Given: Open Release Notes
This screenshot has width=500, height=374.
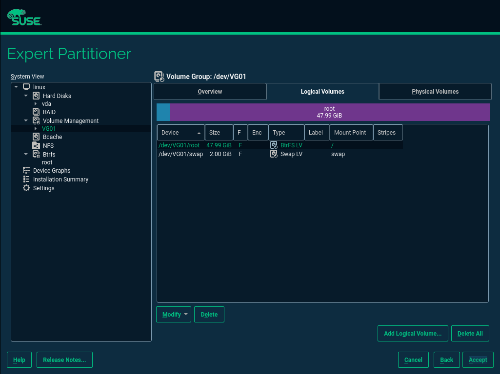Looking at the screenshot, I should point(64,360).
